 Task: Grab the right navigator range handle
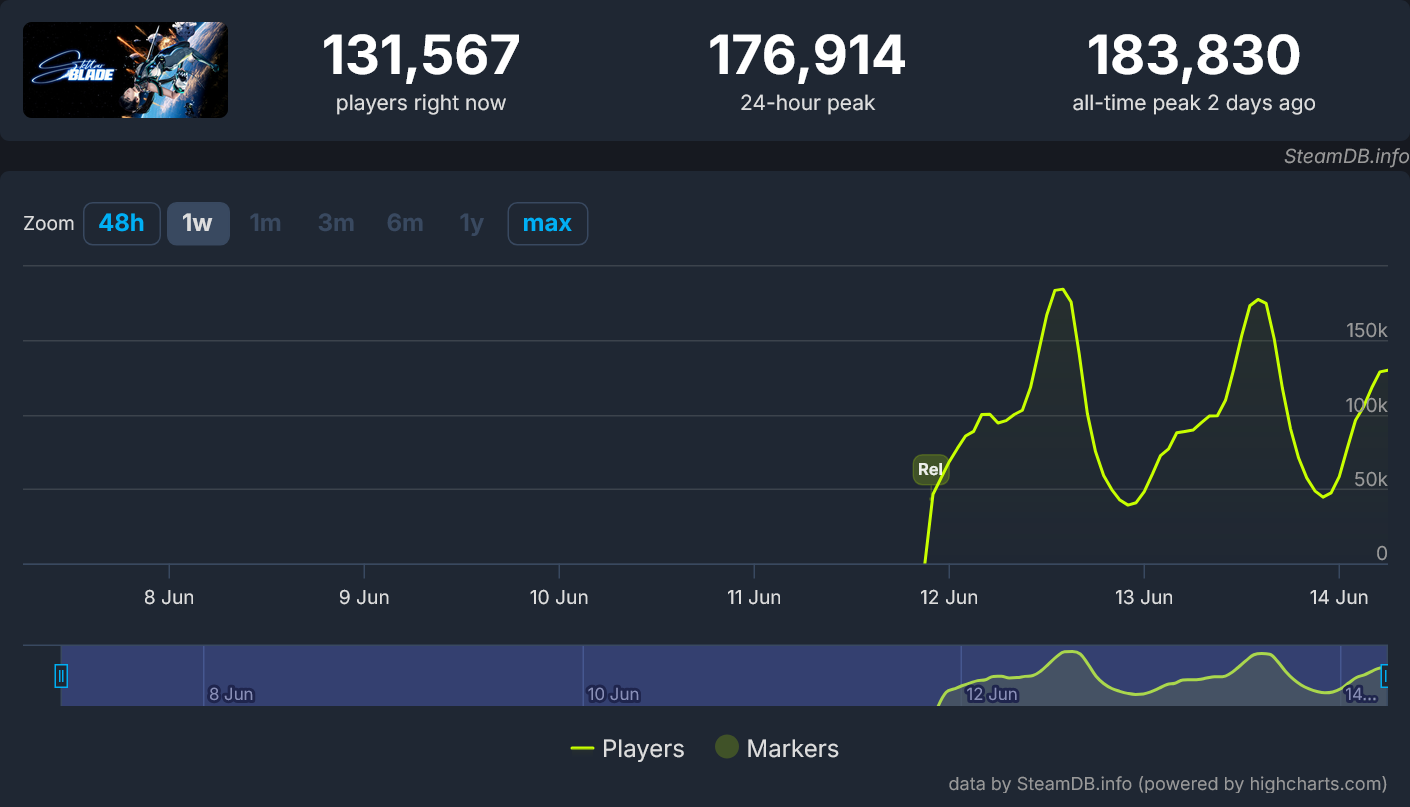point(1385,676)
